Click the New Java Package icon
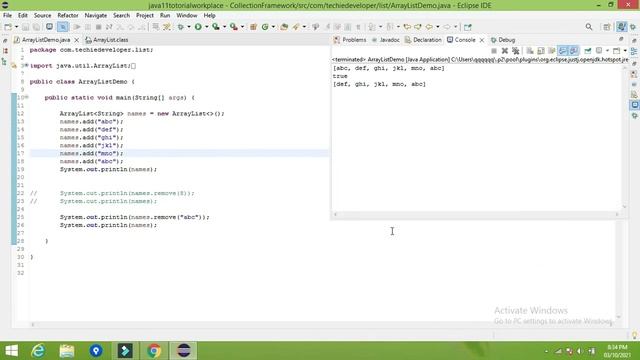 pos(253,27)
